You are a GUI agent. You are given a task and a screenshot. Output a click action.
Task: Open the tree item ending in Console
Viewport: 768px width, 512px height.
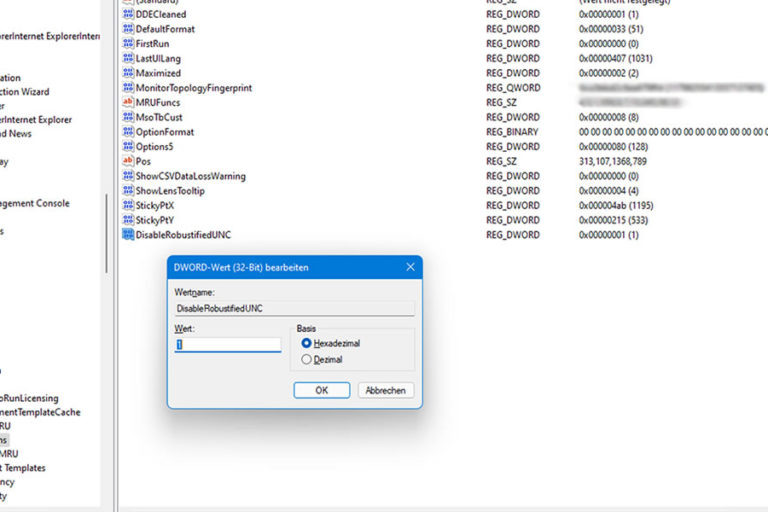[34, 203]
